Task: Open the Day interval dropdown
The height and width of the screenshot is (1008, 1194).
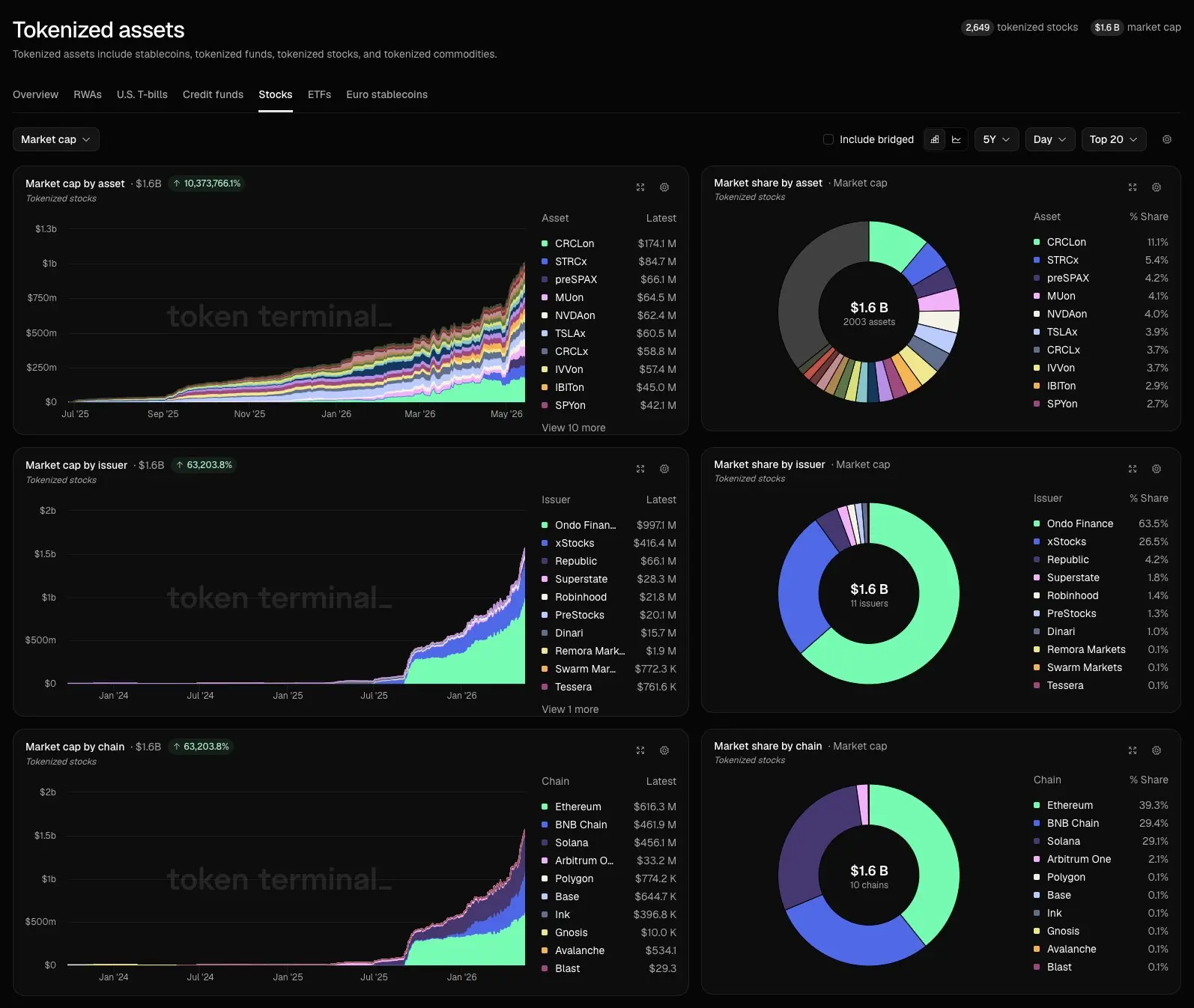Action: coord(1050,139)
